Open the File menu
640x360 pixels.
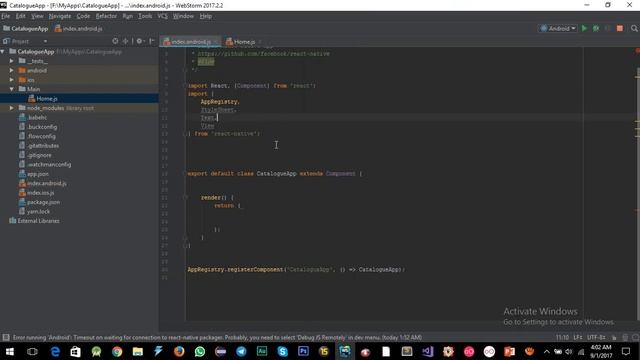pos(6,16)
